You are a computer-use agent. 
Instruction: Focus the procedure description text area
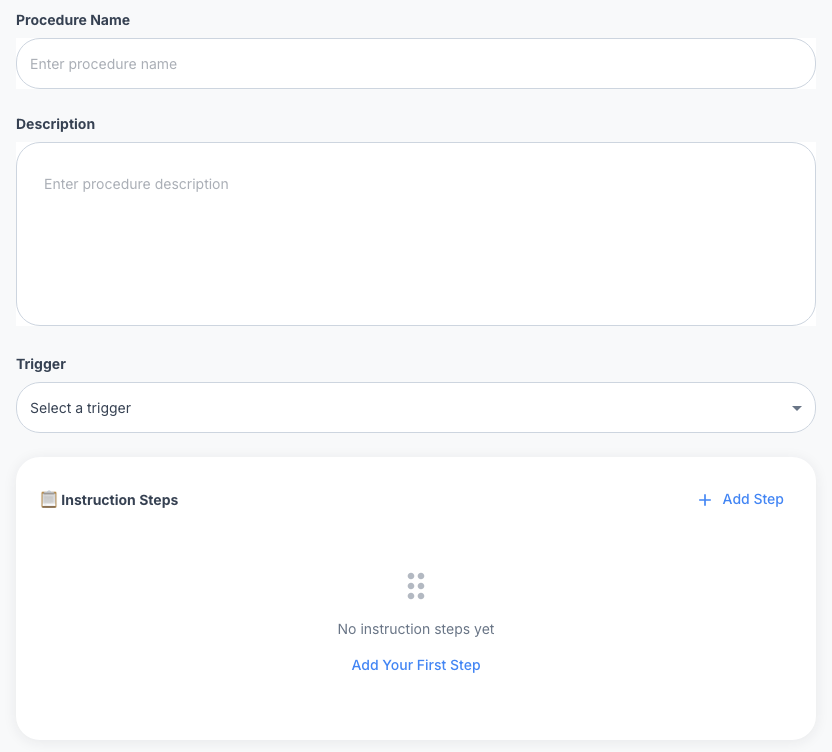coord(415,234)
